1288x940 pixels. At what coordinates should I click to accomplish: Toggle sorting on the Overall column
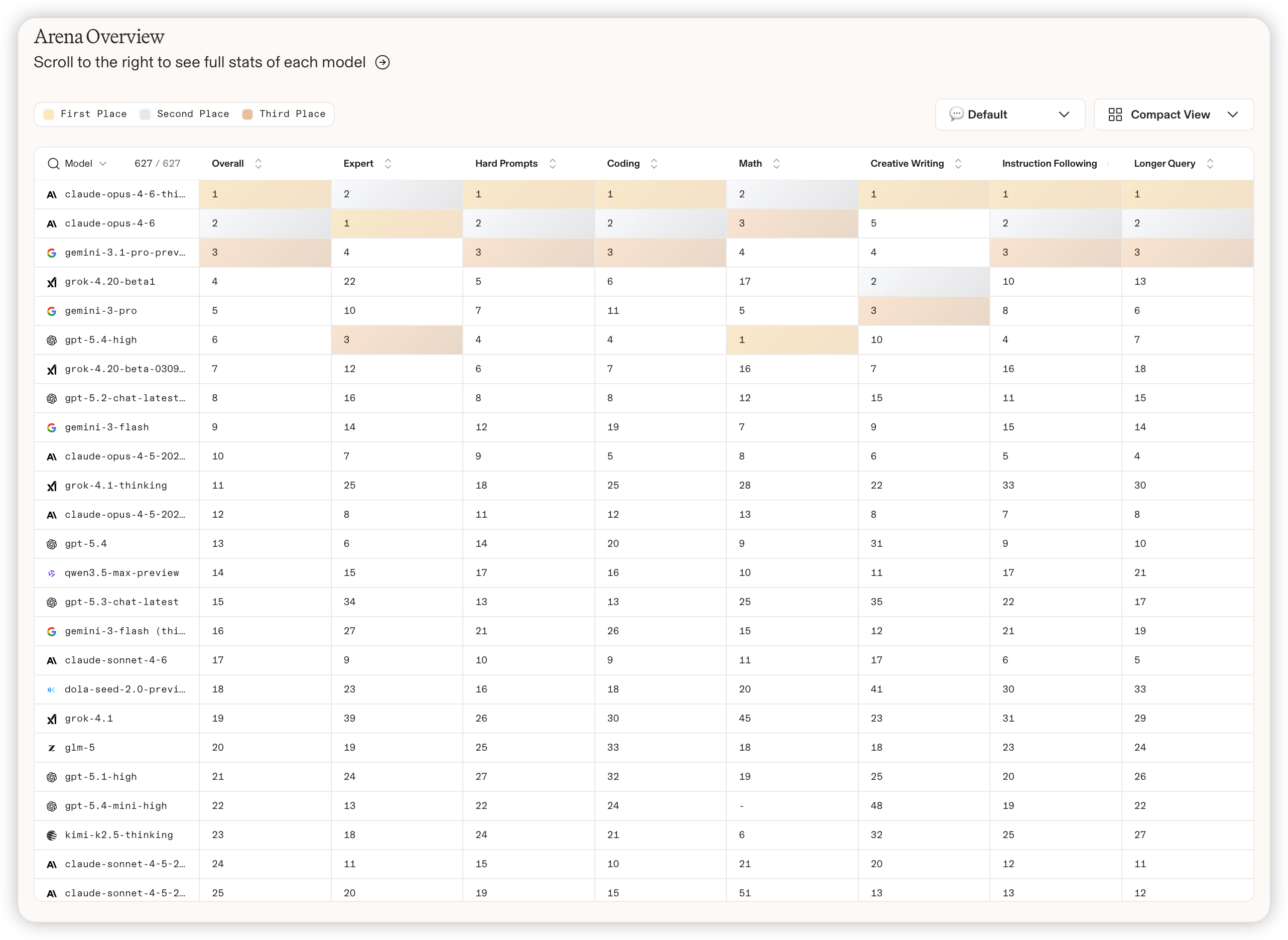click(x=258, y=164)
